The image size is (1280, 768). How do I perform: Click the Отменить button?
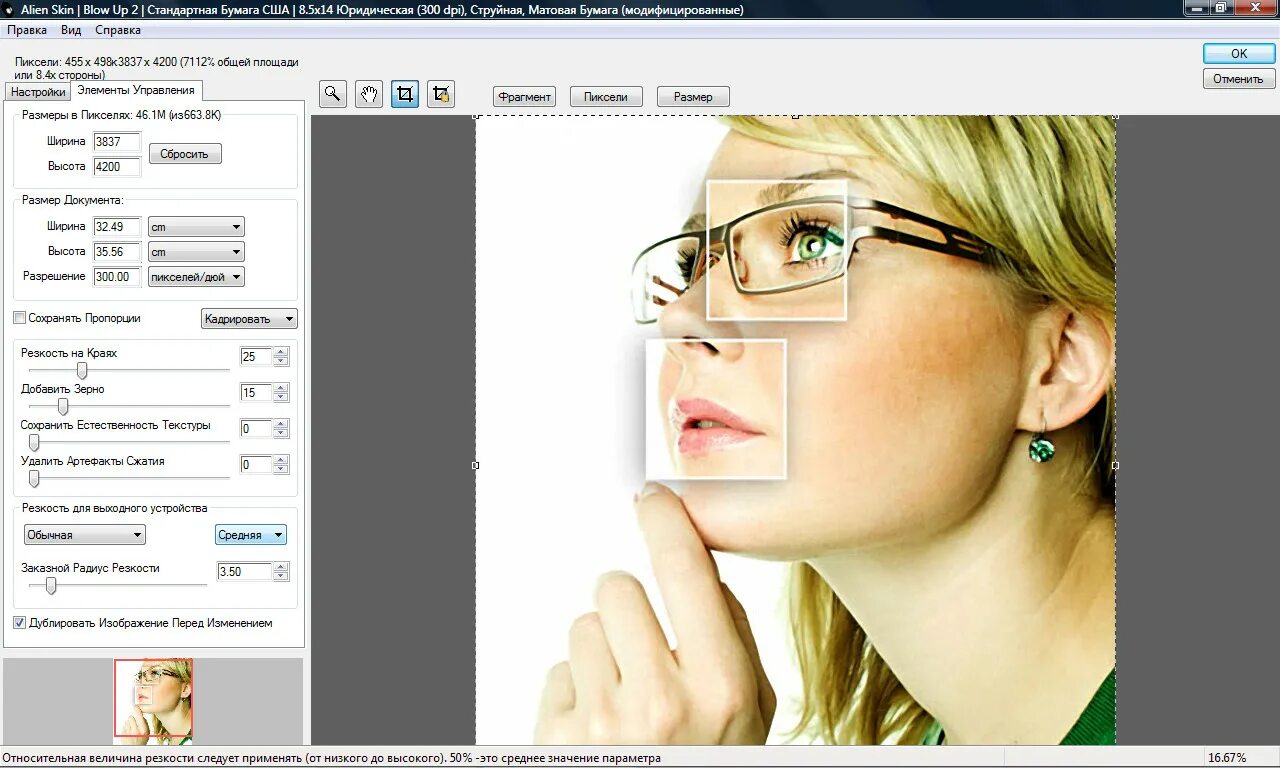tap(1239, 79)
